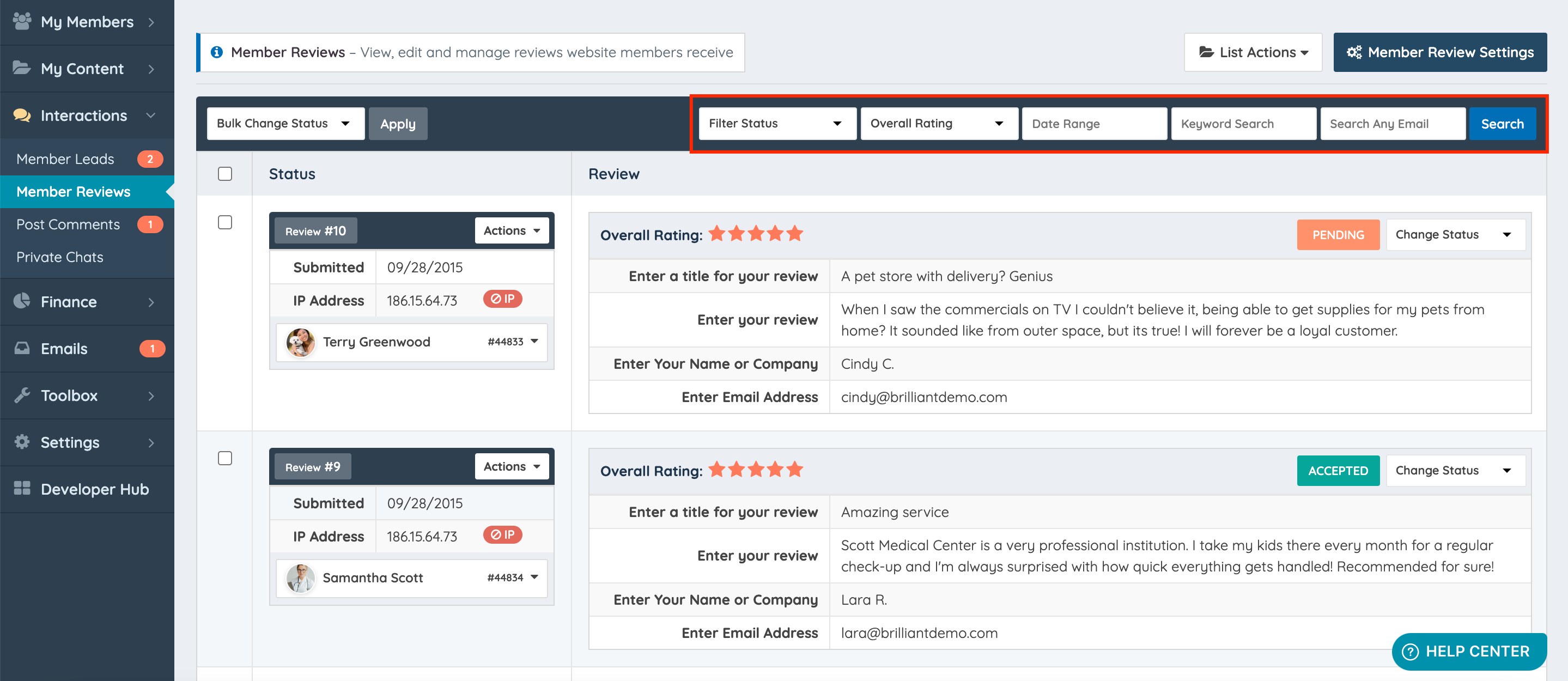The width and height of the screenshot is (1568, 681).
Task: Open the Filter Status dropdown
Action: click(x=777, y=124)
